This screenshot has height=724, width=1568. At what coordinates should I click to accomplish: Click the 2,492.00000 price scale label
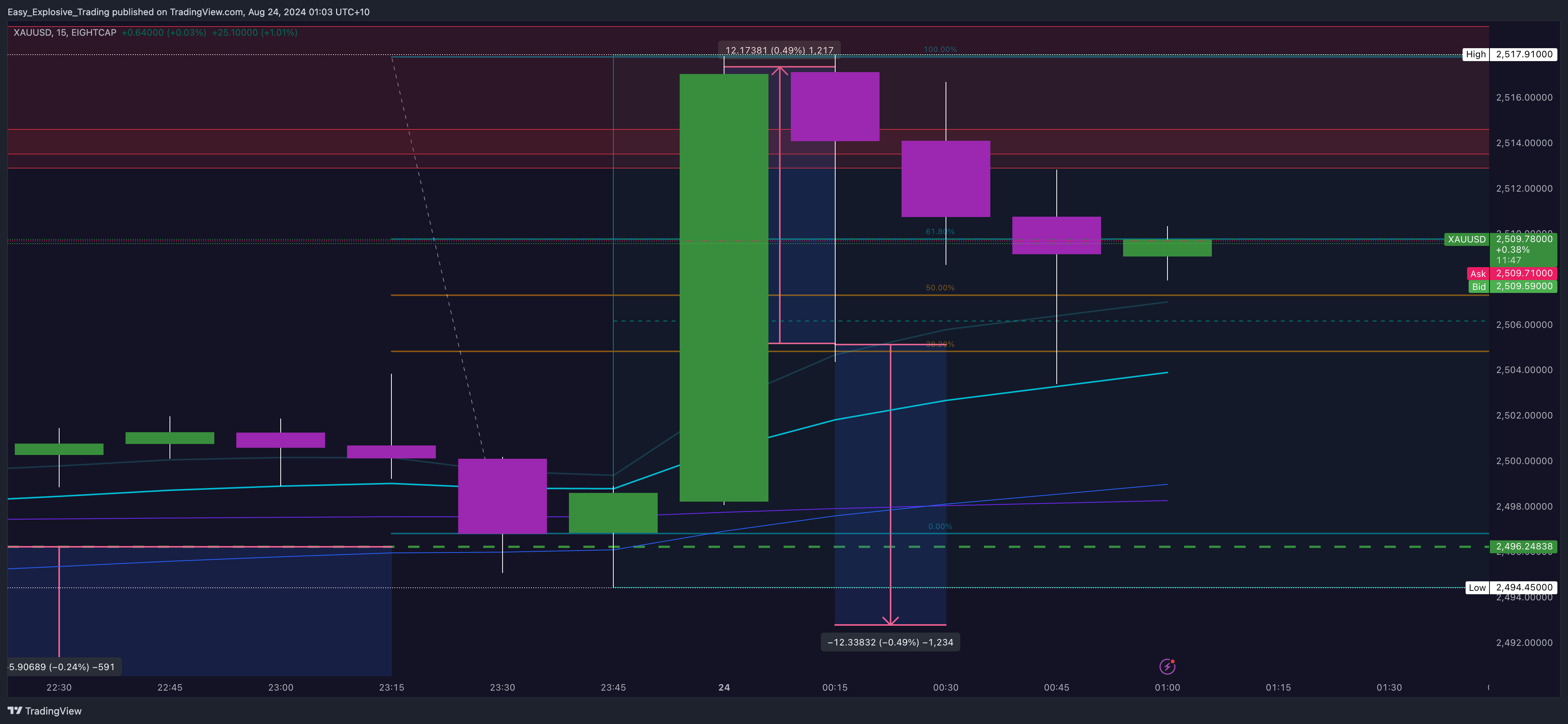pyautogui.click(x=1524, y=642)
